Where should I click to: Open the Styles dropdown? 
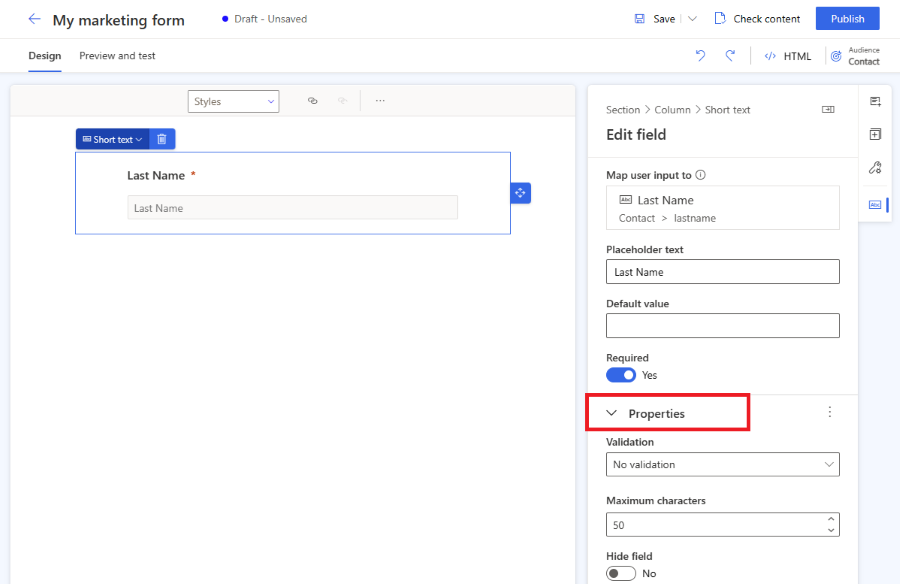coord(233,101)
